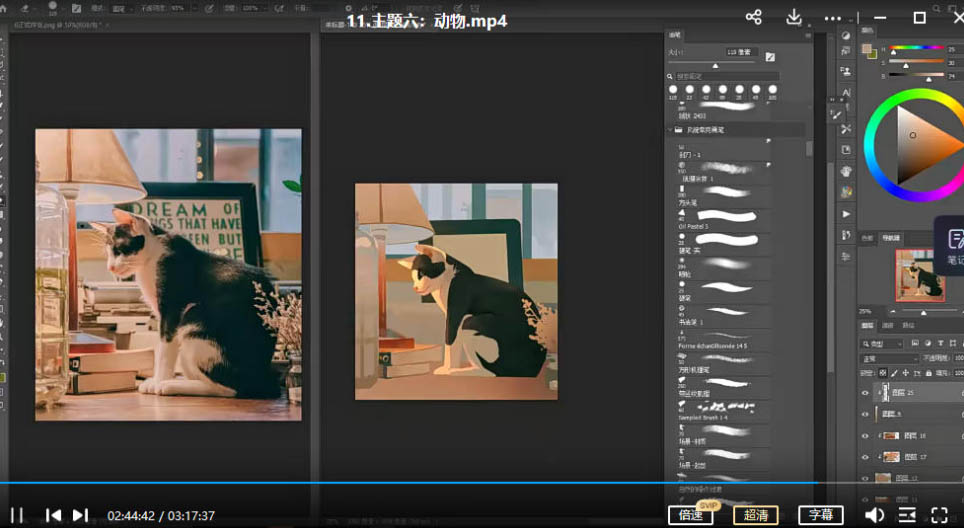964x528 pixels.
Task: Click the foreground color swatch
Action: [x=867, y=49]
